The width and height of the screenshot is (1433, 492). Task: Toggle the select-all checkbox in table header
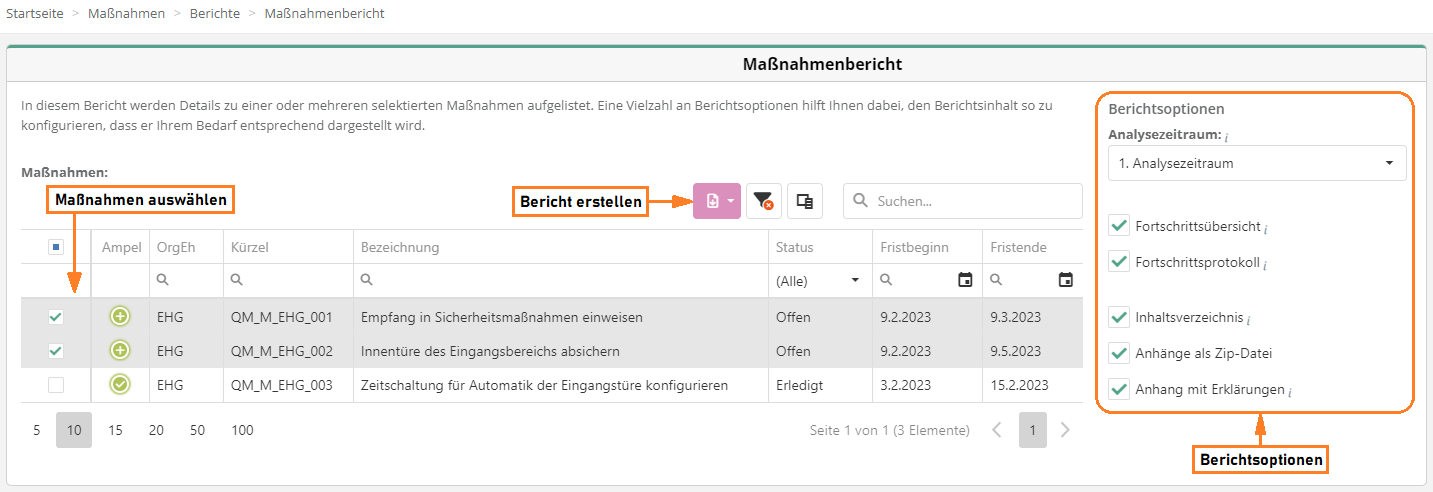click(x=56, y=247)
